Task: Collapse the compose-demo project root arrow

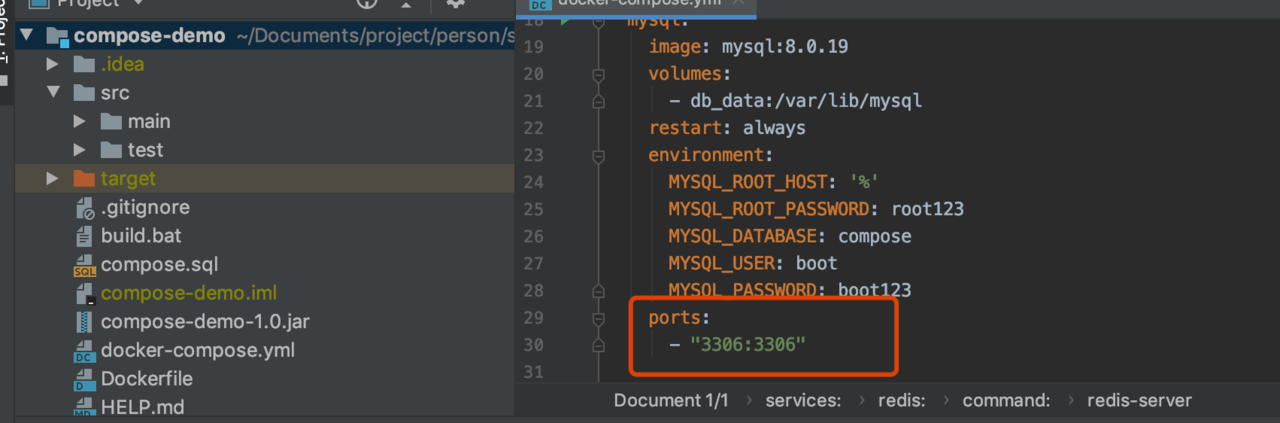Action: (26, 36)
